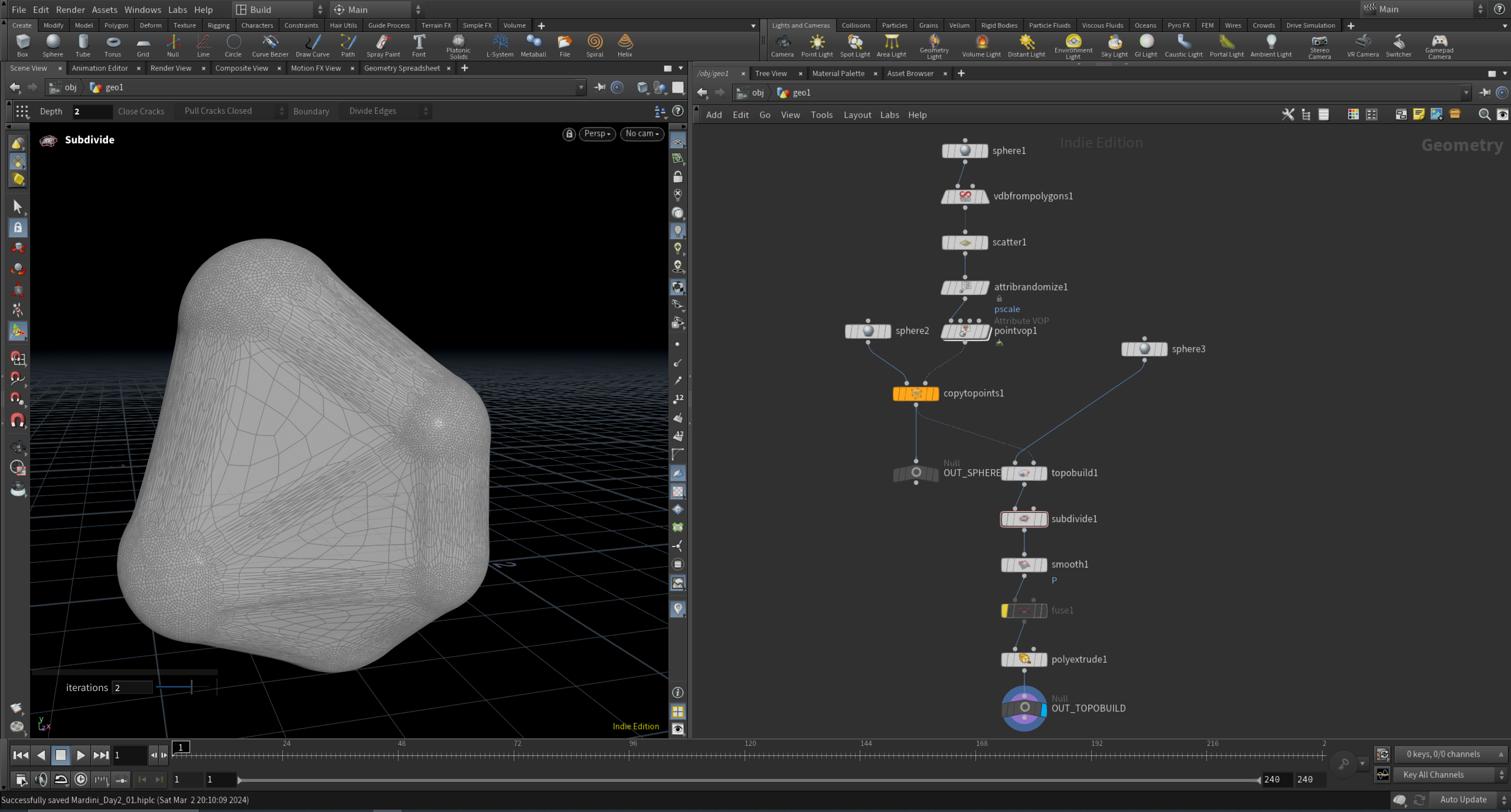Screen dimensions: 1511x812
Task: Create a Sphere from the shelf
Action: pyautogui.click(x=53, y=45)
